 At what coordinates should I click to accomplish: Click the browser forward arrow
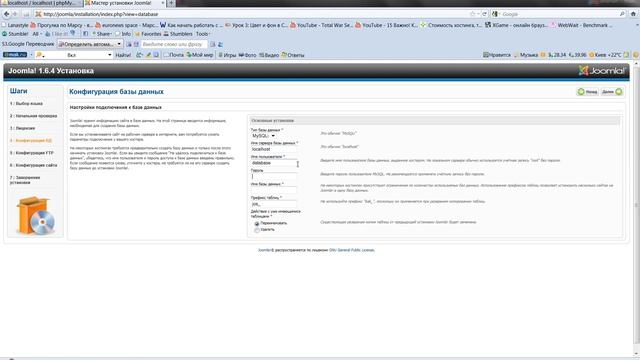coord(15,14)
